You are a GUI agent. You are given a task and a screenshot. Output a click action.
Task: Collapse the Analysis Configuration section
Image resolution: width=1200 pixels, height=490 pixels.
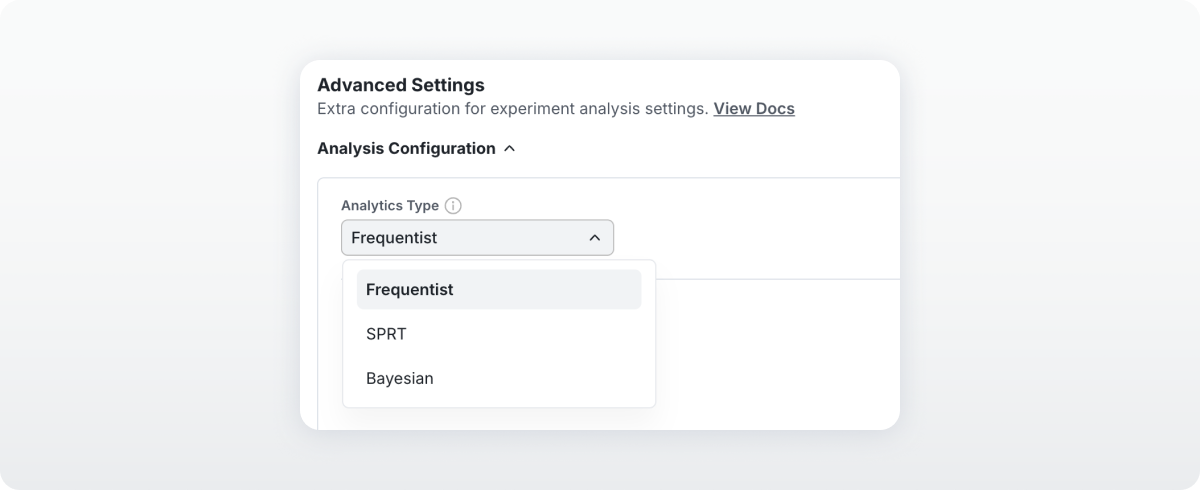(x=416, y=148)
